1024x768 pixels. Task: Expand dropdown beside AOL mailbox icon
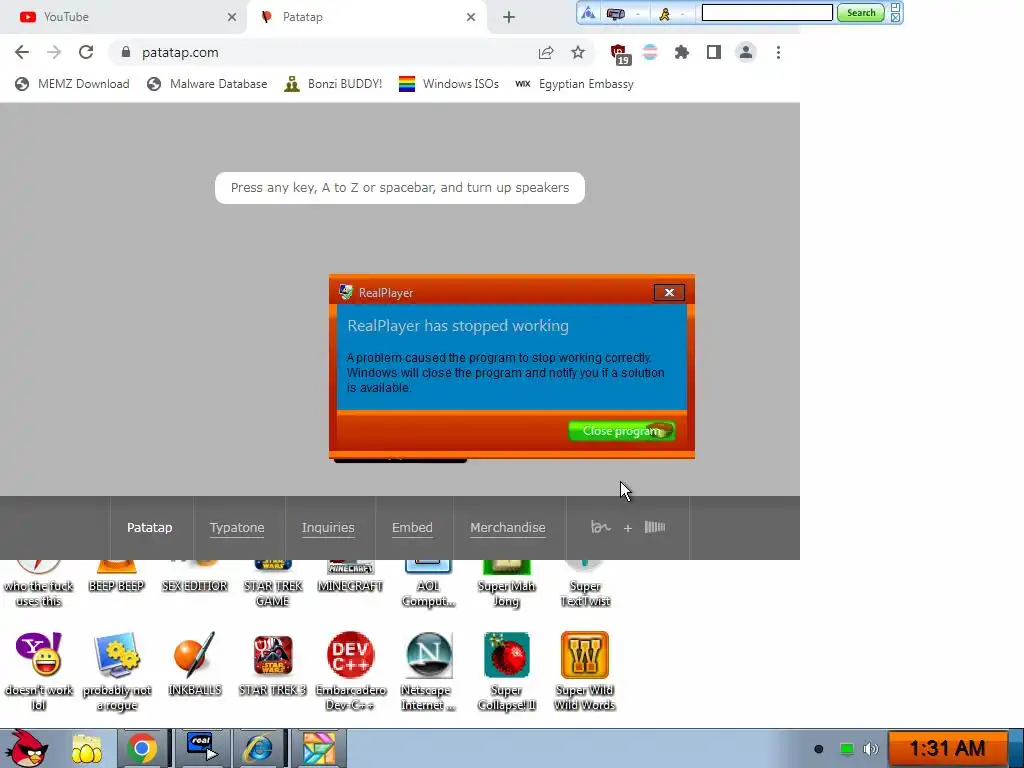[x=637, y=14]
